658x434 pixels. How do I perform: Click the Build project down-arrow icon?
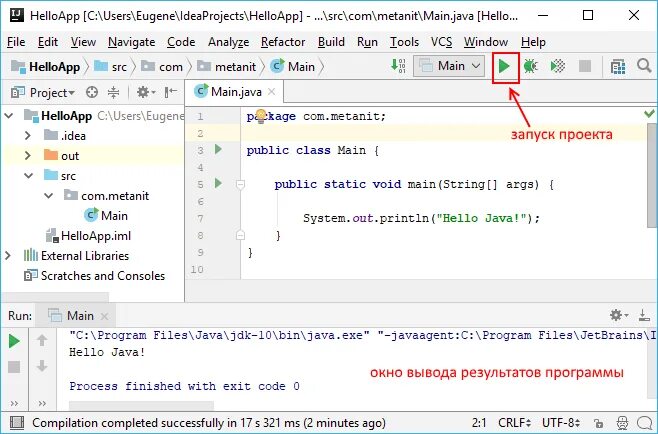[x=398, y=66]
